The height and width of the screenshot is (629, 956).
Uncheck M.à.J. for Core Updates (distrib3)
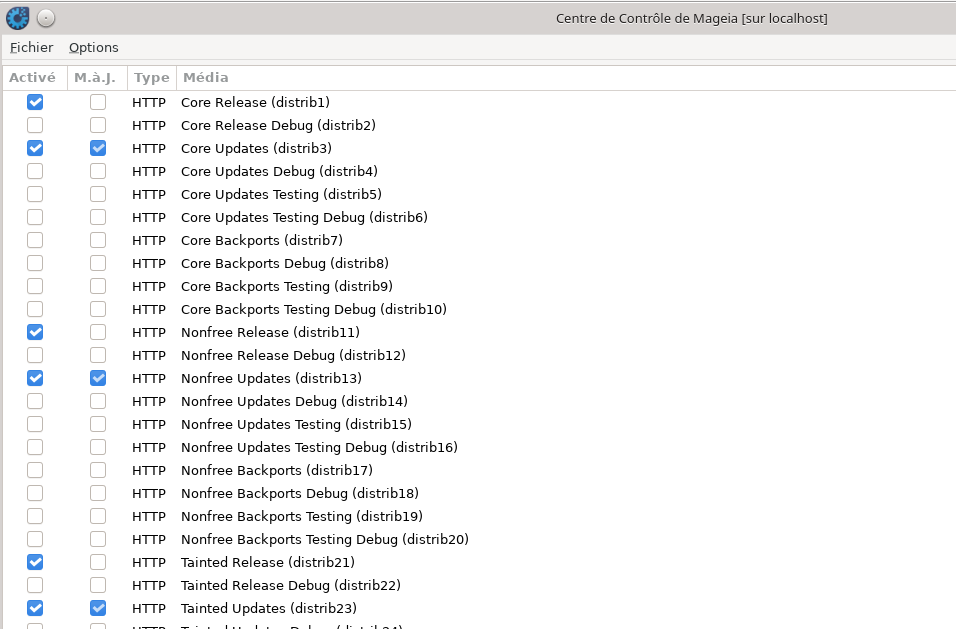(98, 148)
